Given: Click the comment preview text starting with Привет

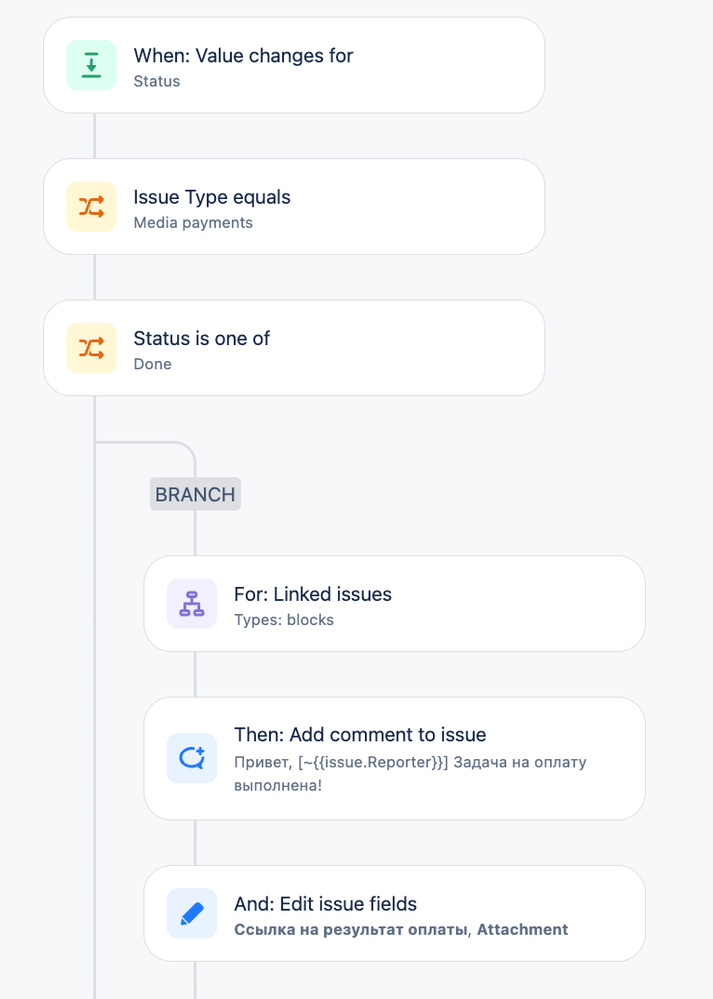Looking at the screenshot, I should (x=410, y=773).
